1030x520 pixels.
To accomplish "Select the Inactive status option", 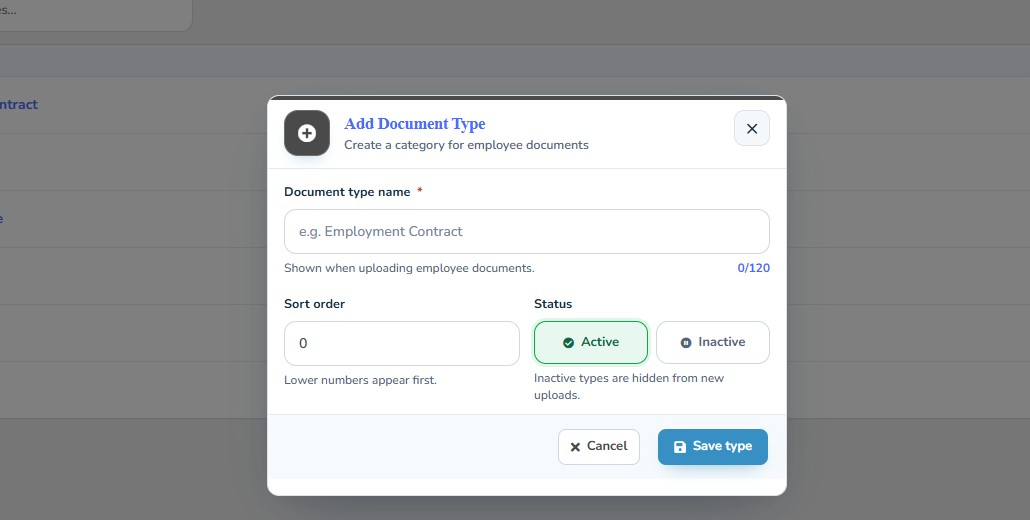I will 713,342.
